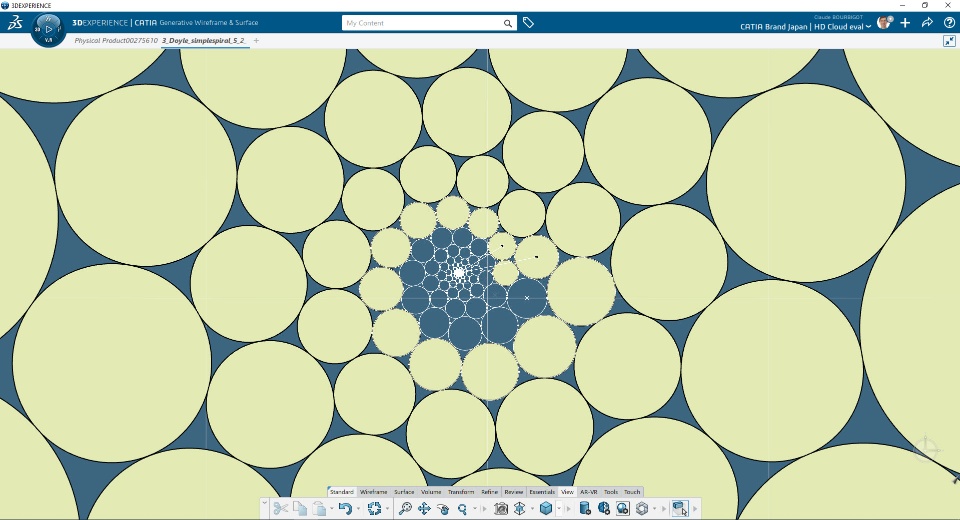Switch to the Transform action bar tab
This screenshot has width=960, height=520.
(461, 492)
